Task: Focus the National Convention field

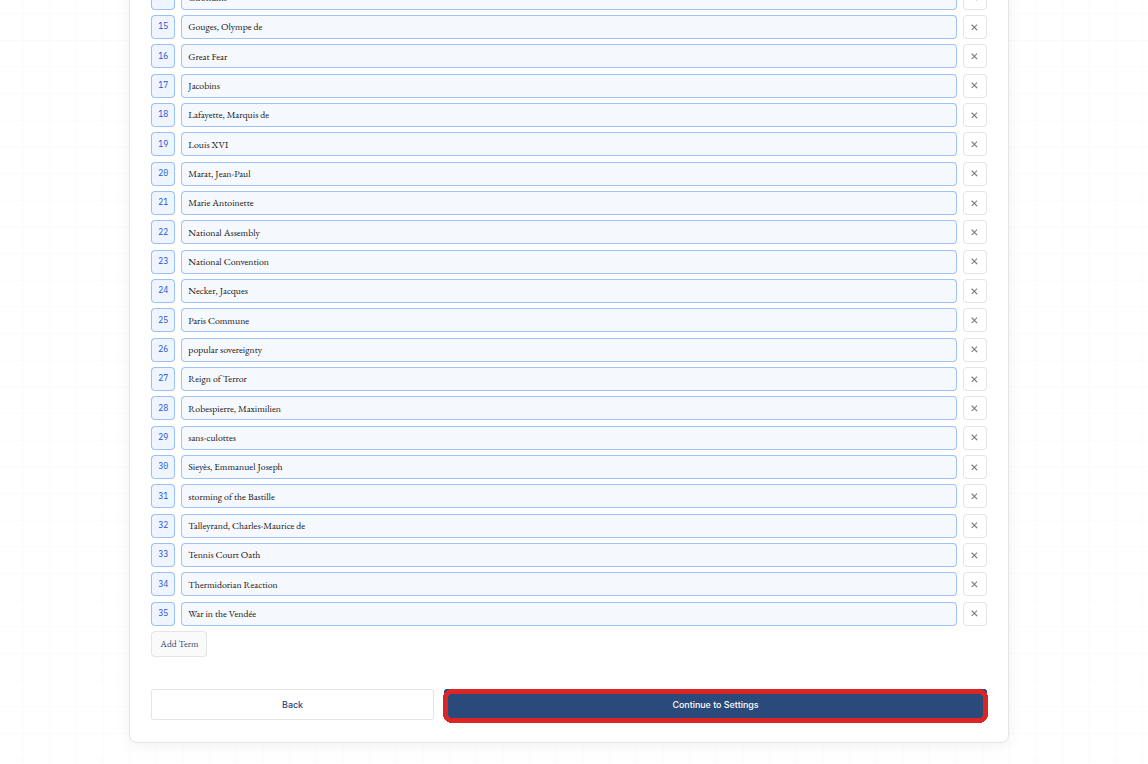Action: click(x=569, y=261)
